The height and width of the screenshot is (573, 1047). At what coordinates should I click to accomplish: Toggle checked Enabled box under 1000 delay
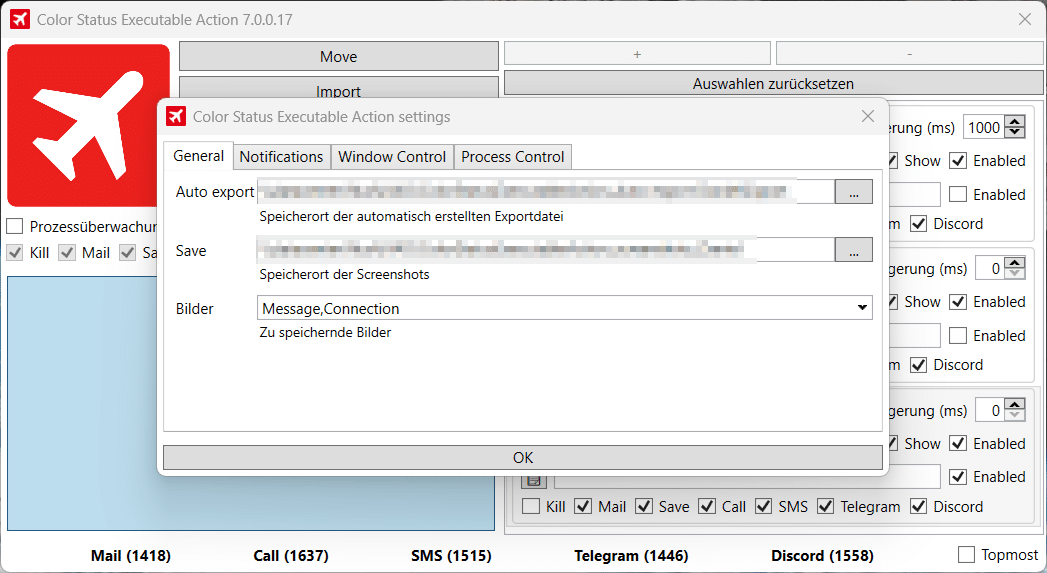(x=958, y=160)
